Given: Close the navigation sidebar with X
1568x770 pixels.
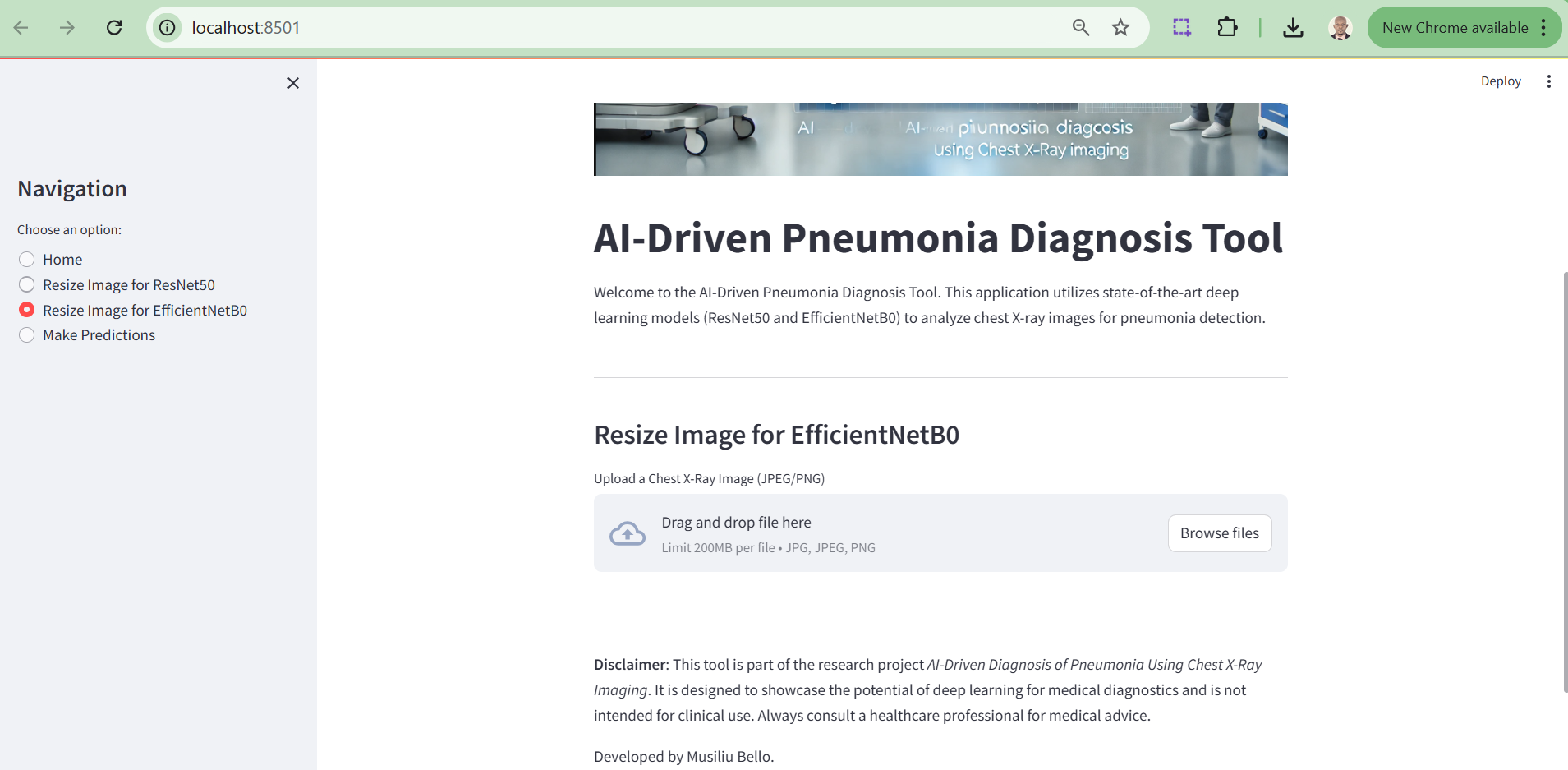Looking at the screenshot, I should [x=293, y=83].
